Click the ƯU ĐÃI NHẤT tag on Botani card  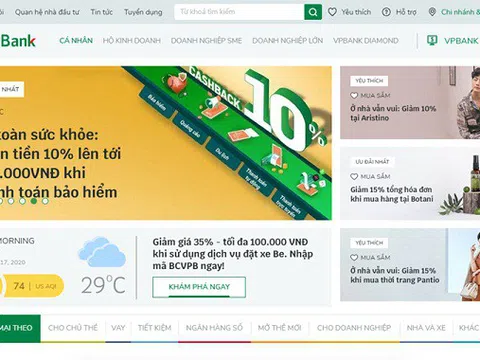point(372,162)
